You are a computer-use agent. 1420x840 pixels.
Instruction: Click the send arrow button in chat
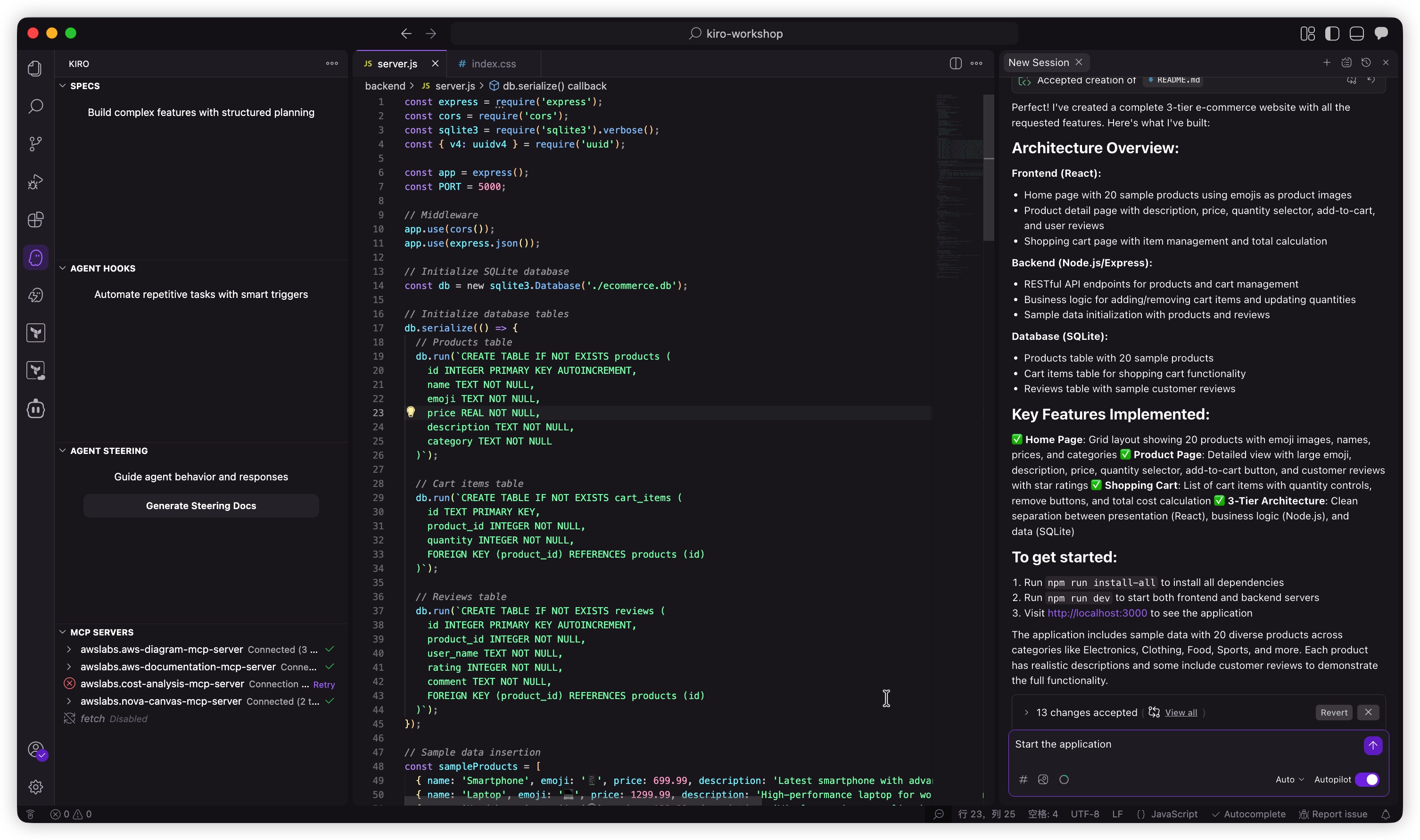coord(1372,745)
